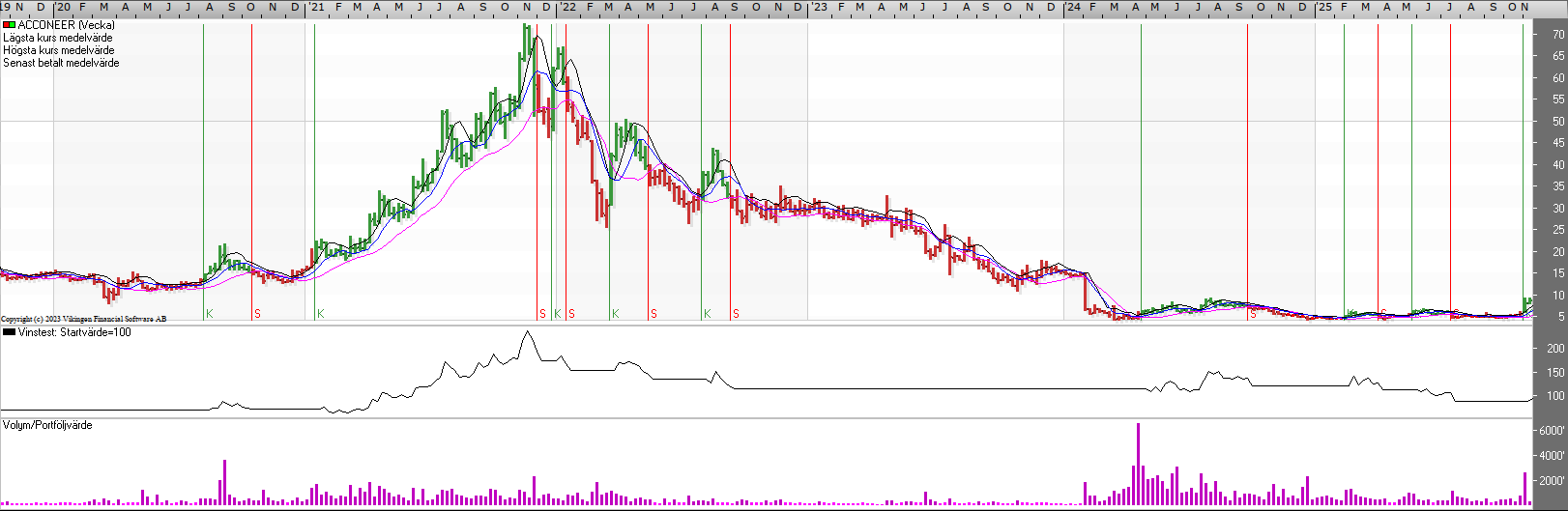Click the '21 year label on time axis
Viewport: 1568px width, 511px height.
pos(316,7)
